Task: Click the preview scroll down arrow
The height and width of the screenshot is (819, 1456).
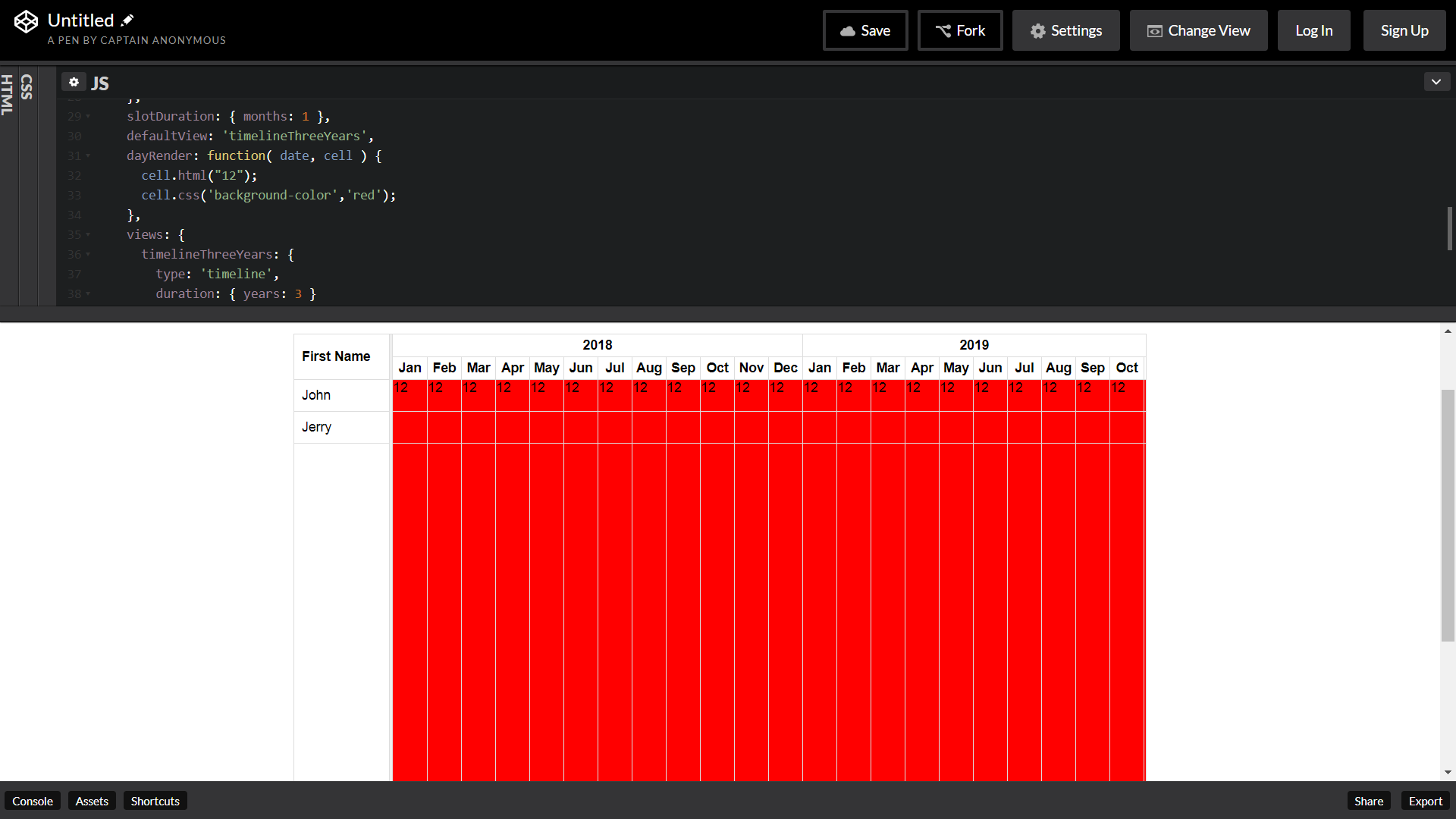Action: (x=1448, y=773)
